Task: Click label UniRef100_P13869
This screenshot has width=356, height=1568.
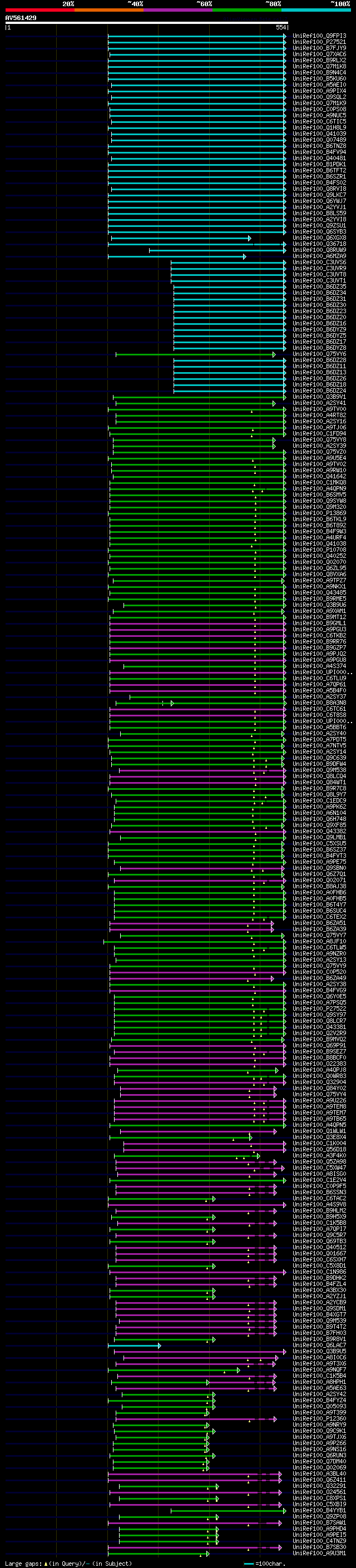Action: point(319,513)
